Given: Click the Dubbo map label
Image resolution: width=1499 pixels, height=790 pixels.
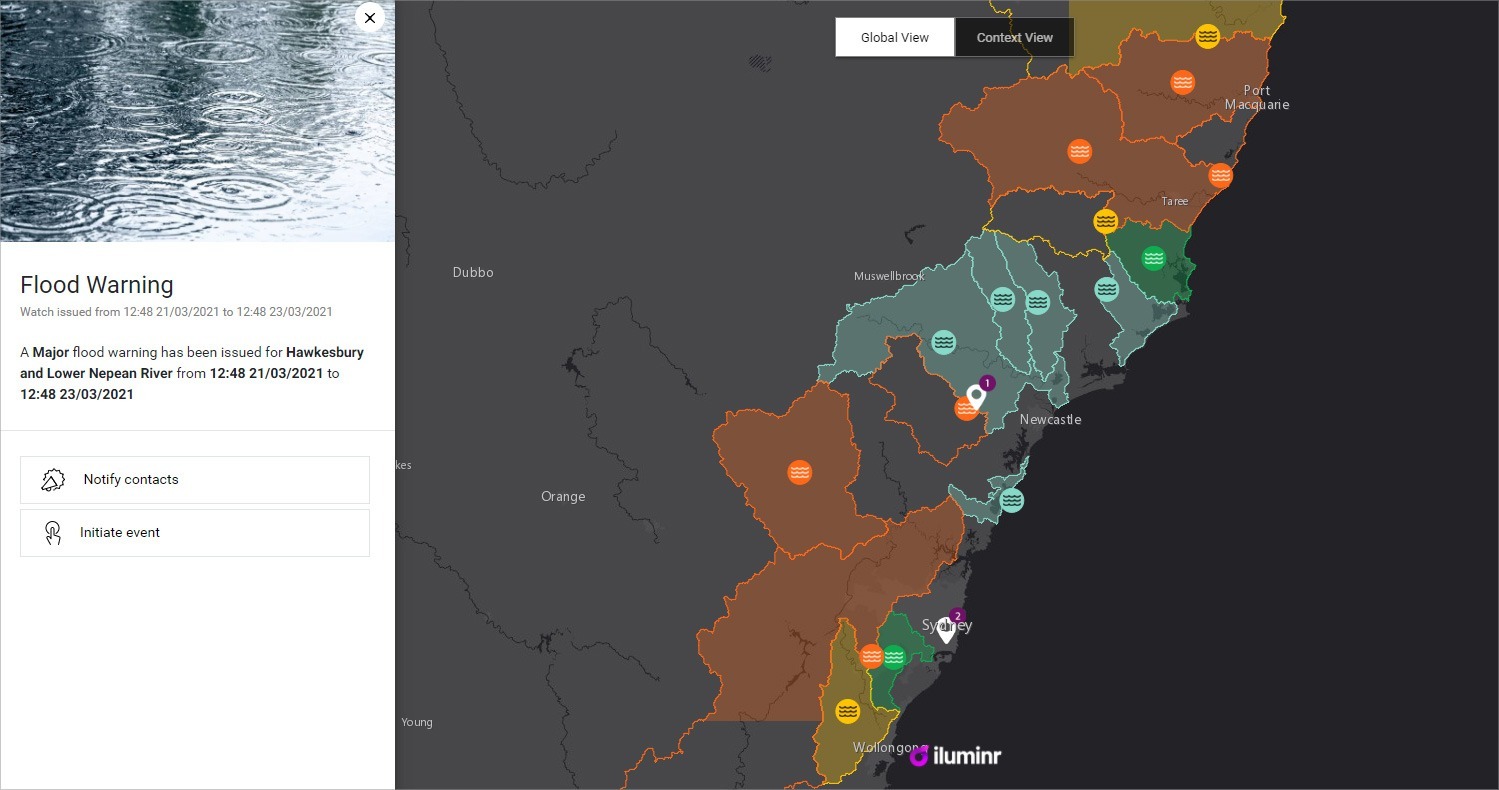Looking at the screenshot, I should coord(473,272).
